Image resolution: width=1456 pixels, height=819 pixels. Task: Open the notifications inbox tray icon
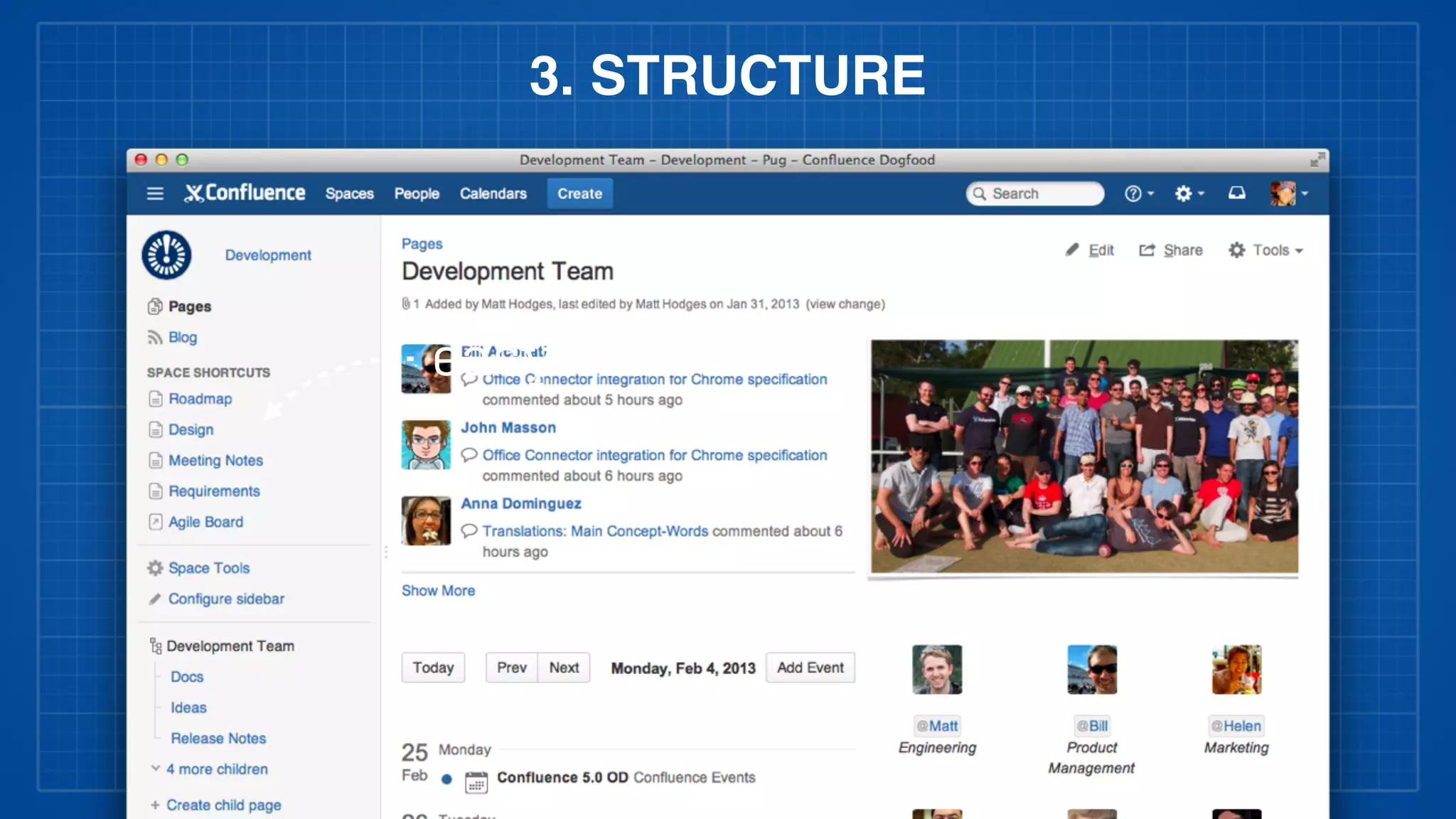click(x=1237, y=193)
